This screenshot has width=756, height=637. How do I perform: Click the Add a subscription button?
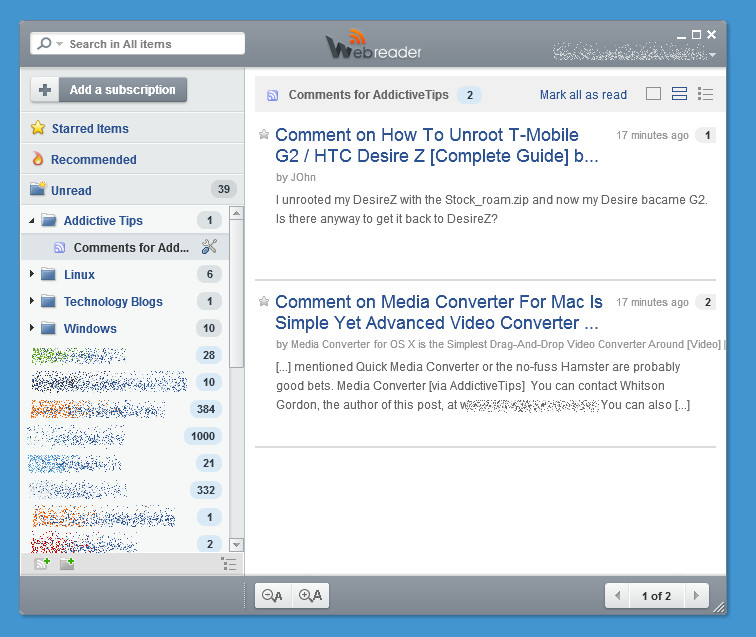(122, 90)
